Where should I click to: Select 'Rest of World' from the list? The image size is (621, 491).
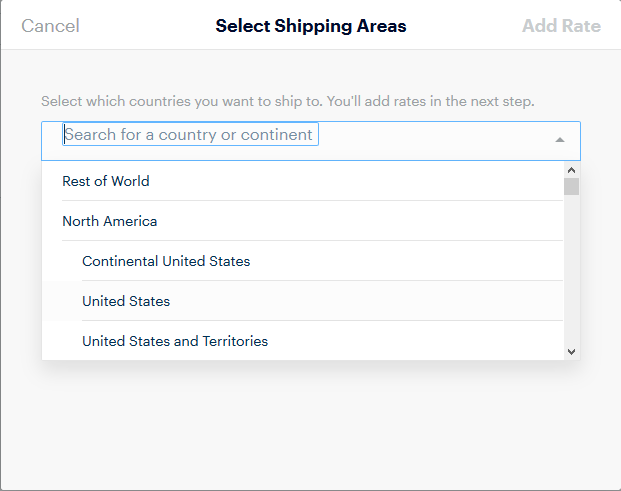click(303, 181)
